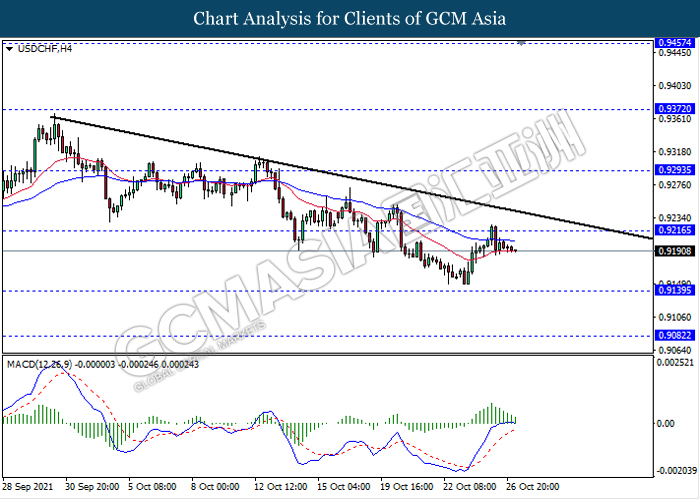This screenshot has height=500, width=700.
Task: Click the 26 Oct 20:00 time label
Action: point(533,487)
